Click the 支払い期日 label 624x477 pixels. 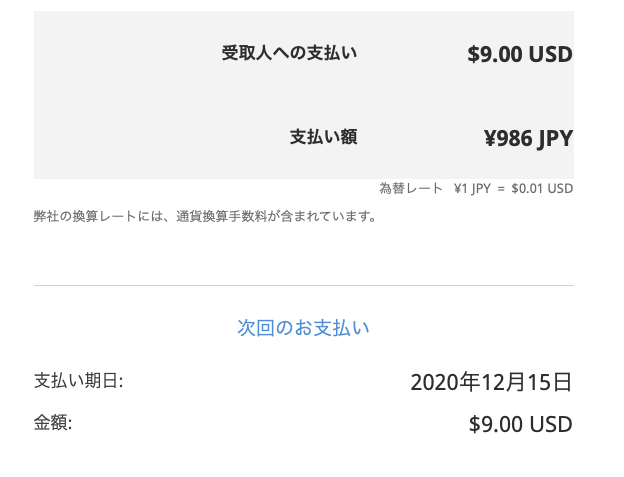(x=78, y=381)
